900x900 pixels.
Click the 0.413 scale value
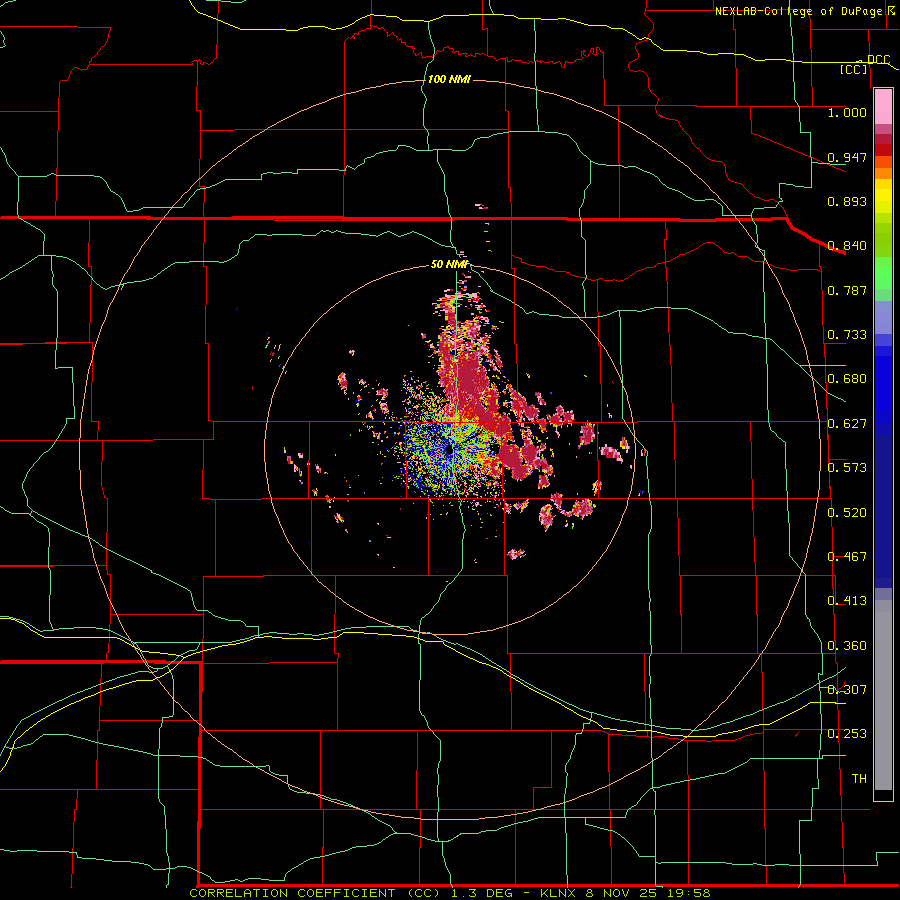click(847, 601)
